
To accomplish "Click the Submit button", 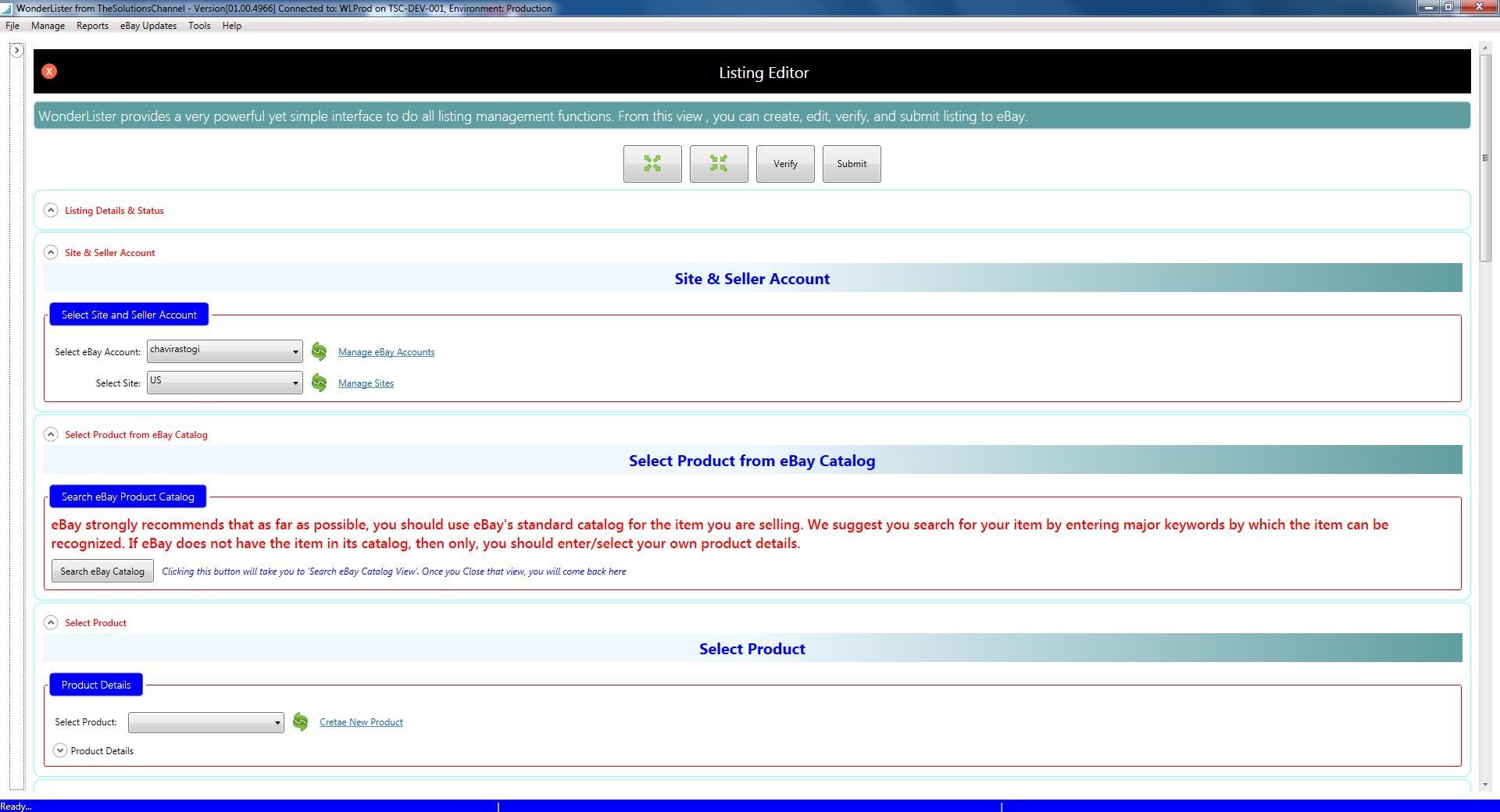I will [x=852, y=164].
